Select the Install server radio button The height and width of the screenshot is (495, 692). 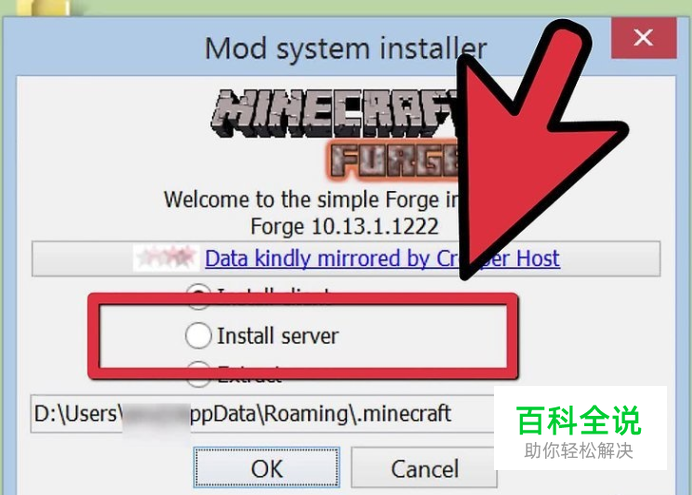click(x=198, y=335)
